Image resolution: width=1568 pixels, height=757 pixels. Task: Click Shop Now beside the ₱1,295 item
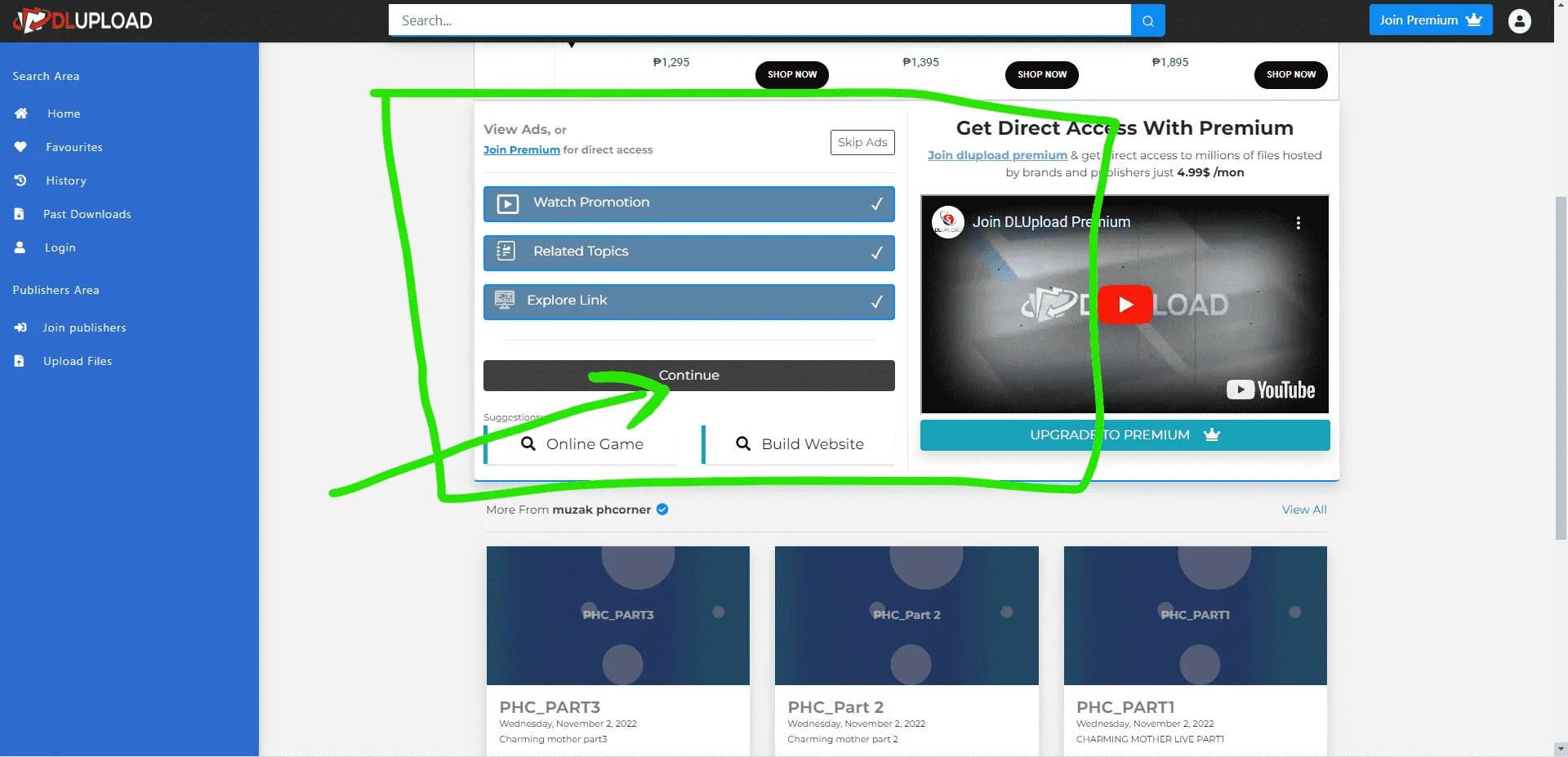pyautogui.click(x=792, y=74)
